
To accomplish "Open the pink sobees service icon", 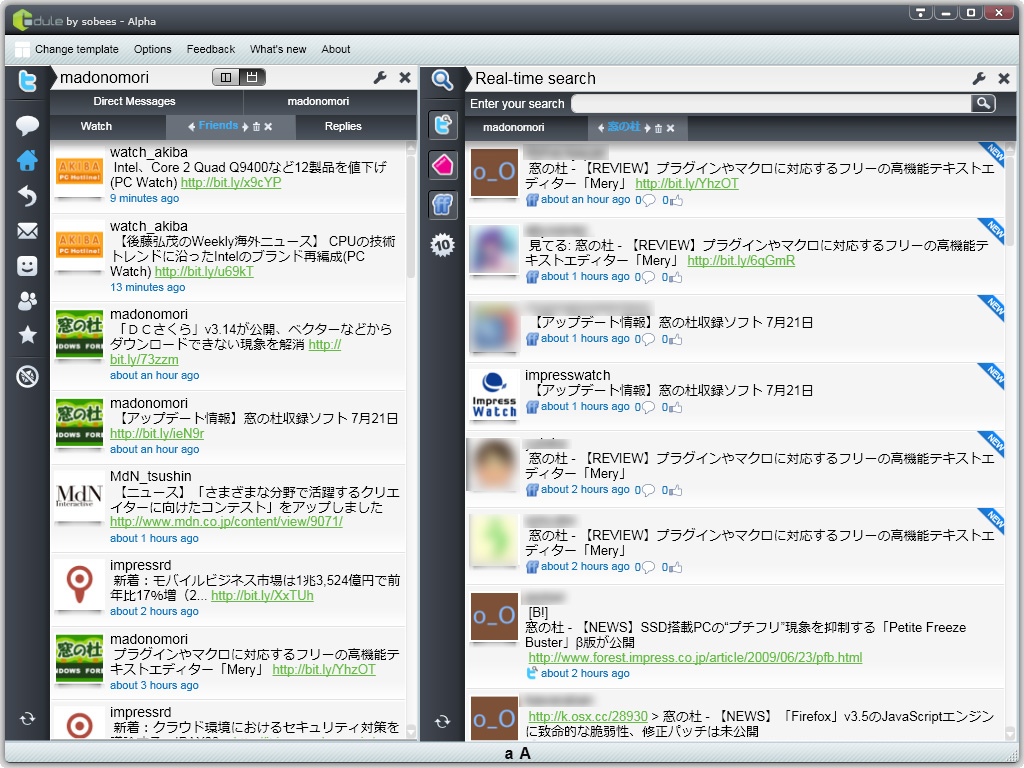I will 442,165.
